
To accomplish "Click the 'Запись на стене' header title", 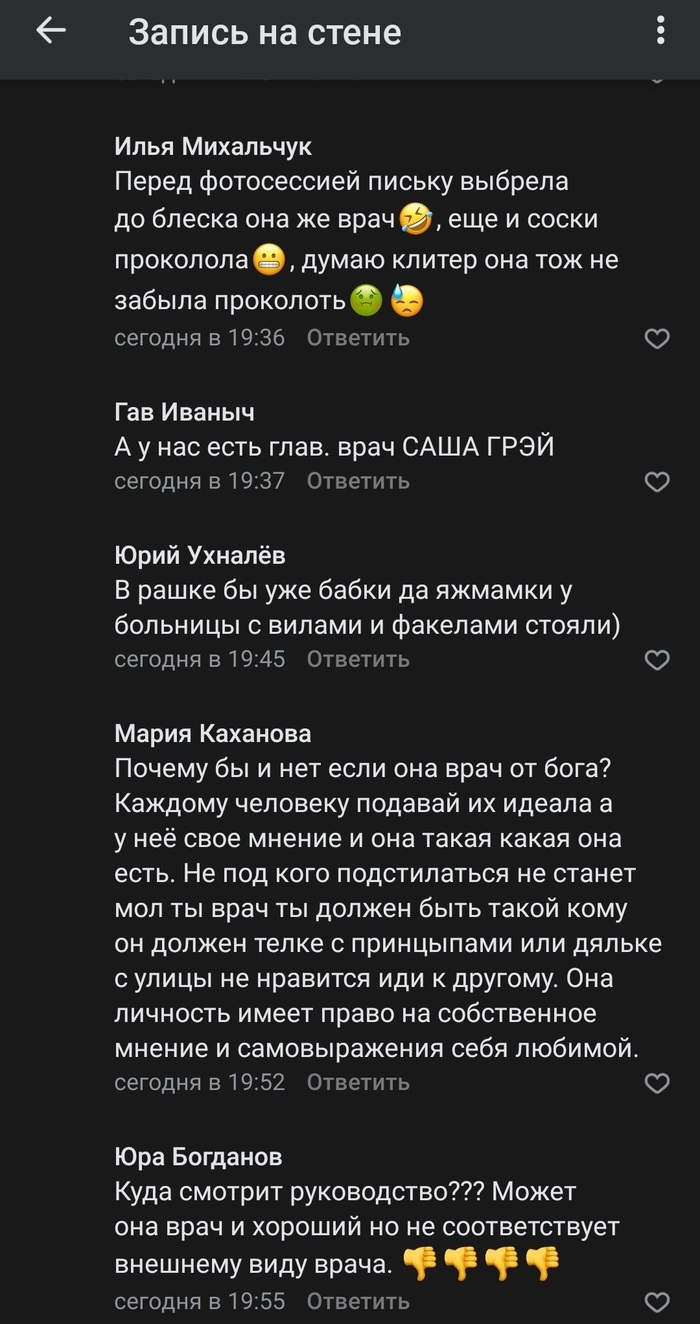I will [x=264, y=33].
